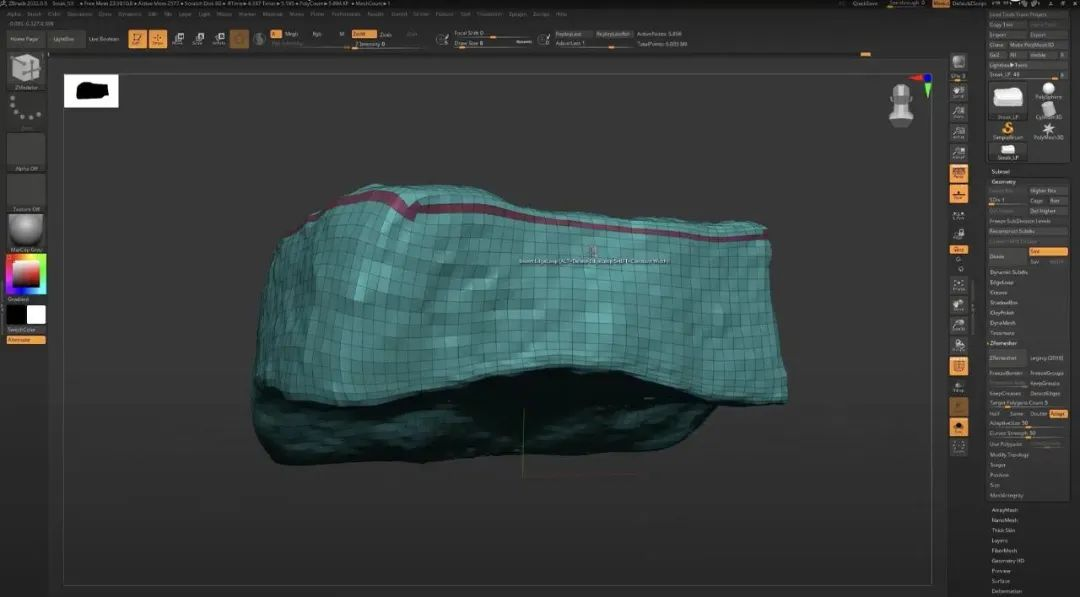Open the Brush menu
Screen dimensions: 1080x597
pos(34,14)
